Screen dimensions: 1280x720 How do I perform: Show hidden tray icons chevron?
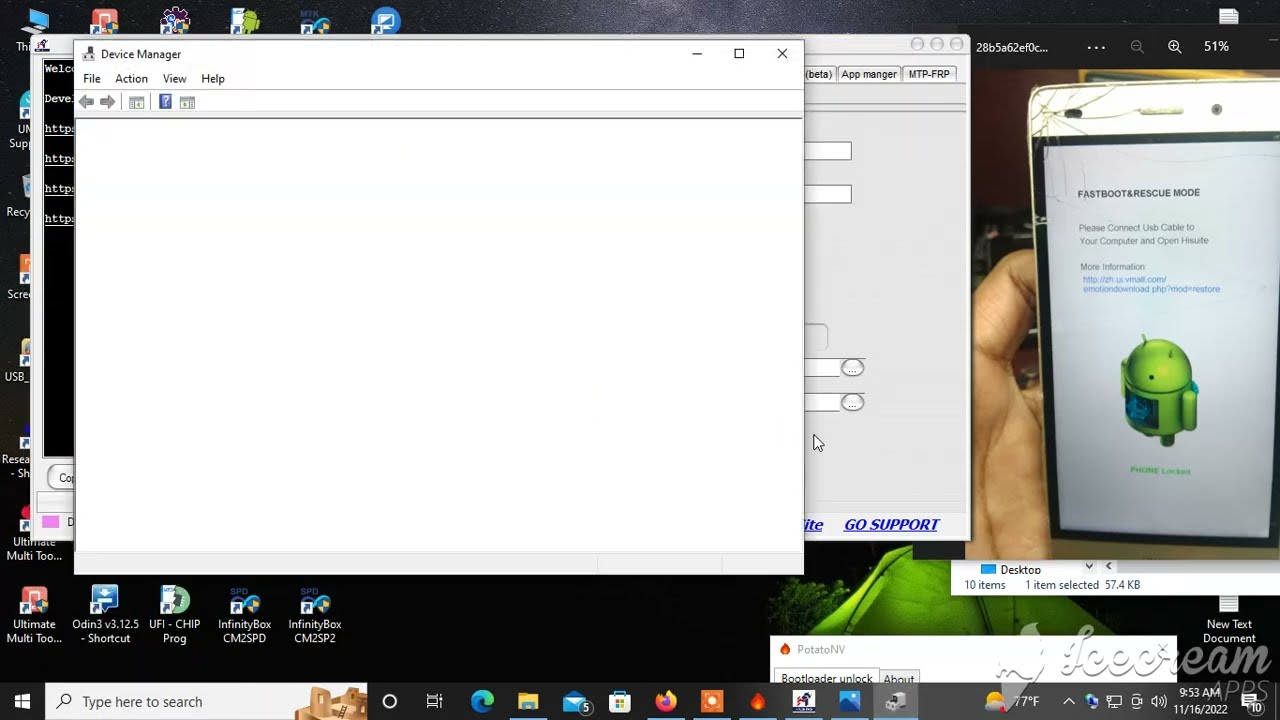click(x=1069, y=702)
